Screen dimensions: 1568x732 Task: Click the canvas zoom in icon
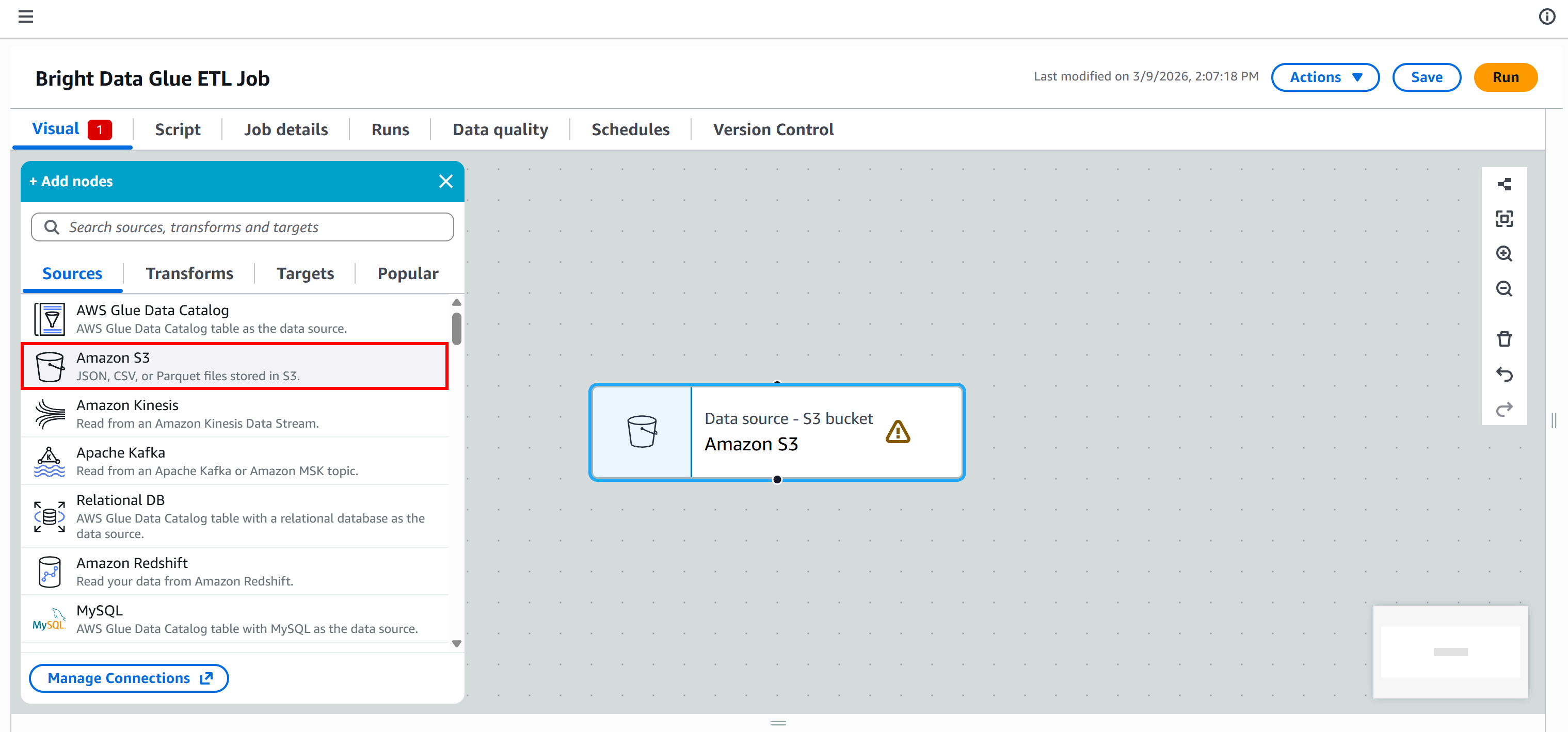point(1503,254)
